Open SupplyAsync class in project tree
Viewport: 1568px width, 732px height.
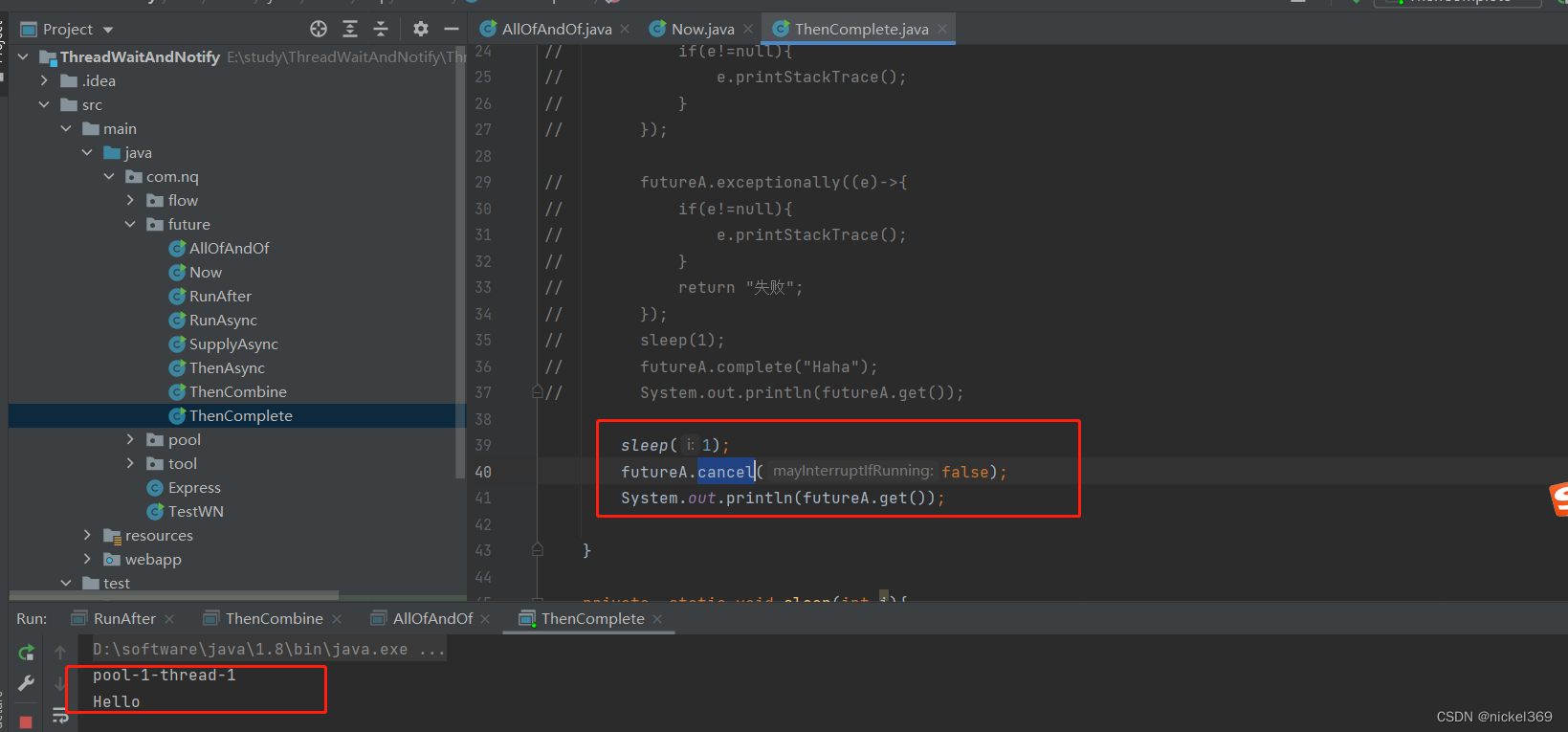tap(233, 344)
